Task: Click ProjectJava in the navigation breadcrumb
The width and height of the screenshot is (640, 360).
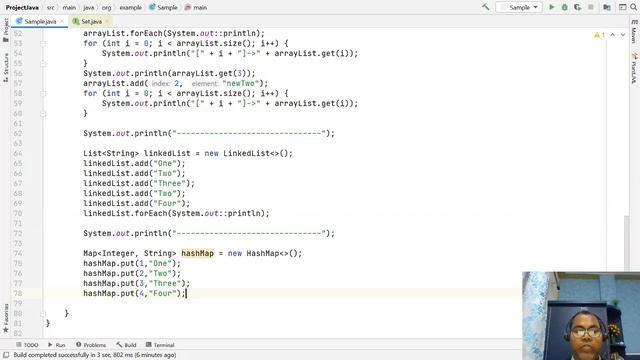Action: click(22, 7)
